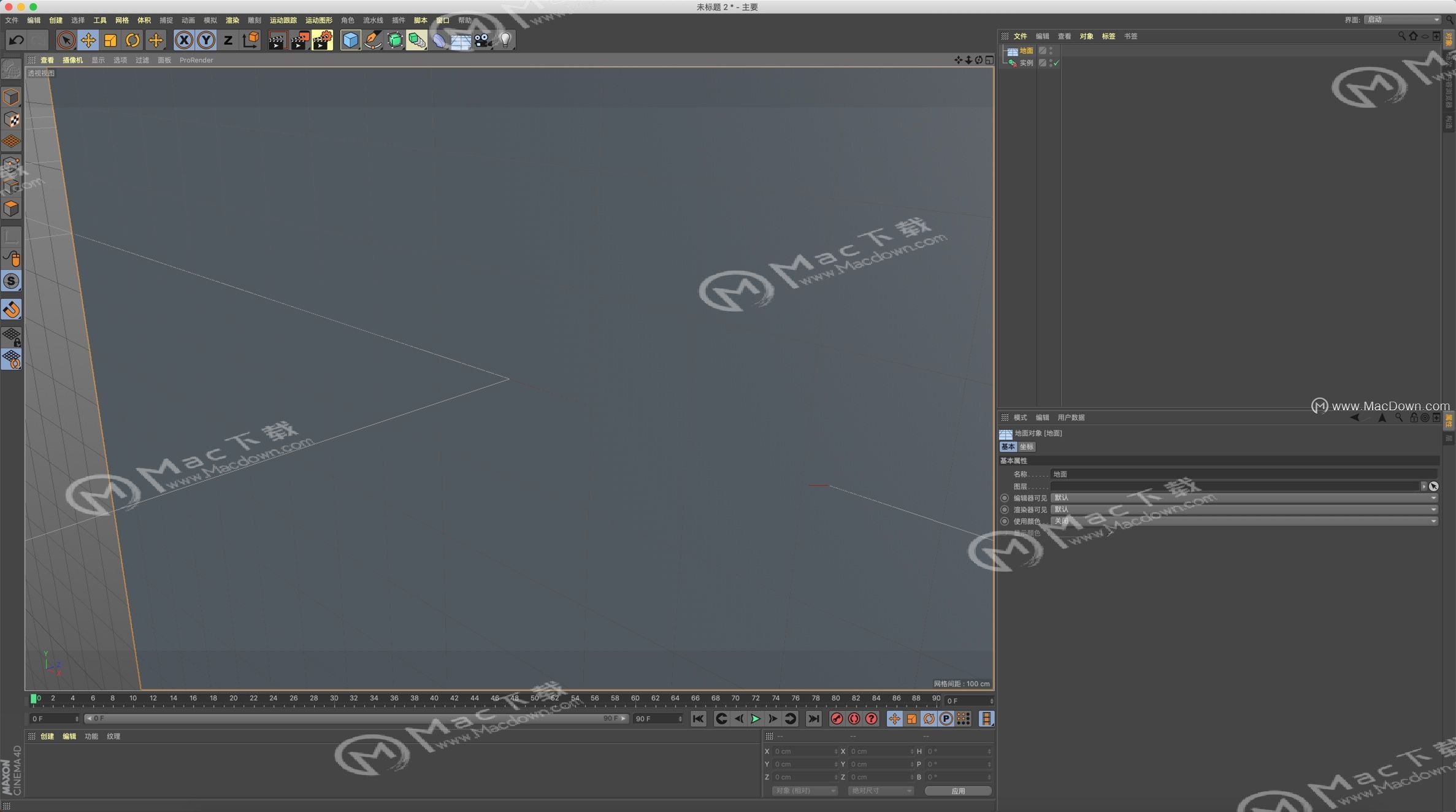Open 绝对尺寸 size mode dropdown
Image resolution: width=1456 pixels, height=812 pixels.
881,791
